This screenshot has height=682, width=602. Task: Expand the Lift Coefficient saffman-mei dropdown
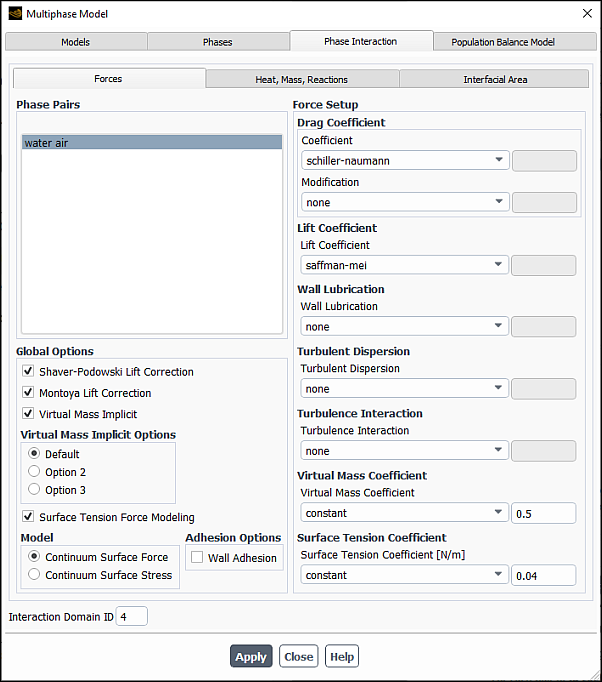(404, 265)
